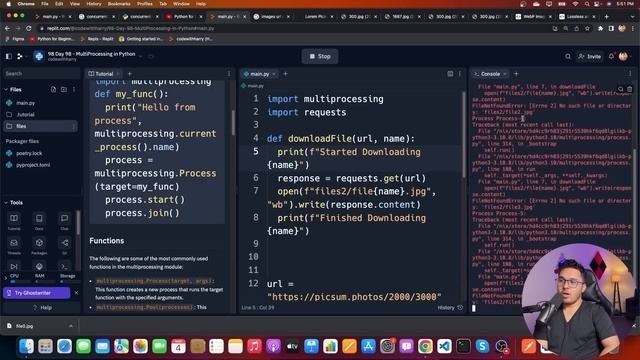The height and width of the screenshot is (360, 640).
Task: Expand the CPU RAM Storage resources row
Action: [x=5, y=278]
